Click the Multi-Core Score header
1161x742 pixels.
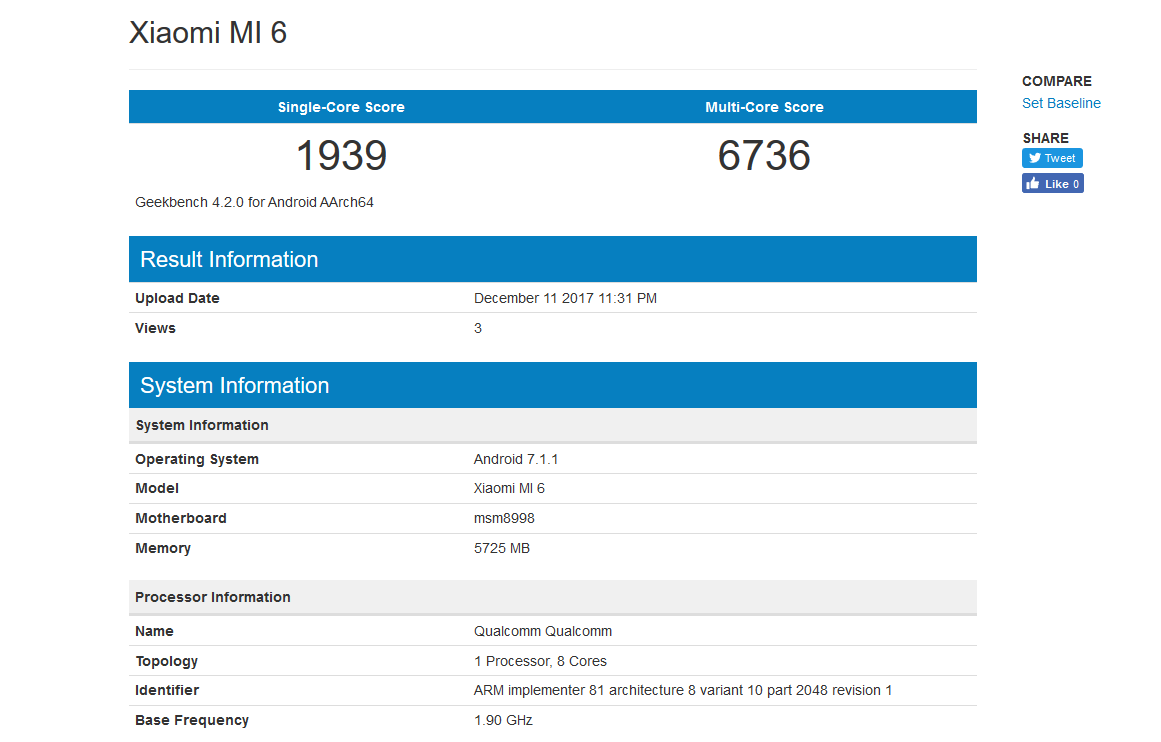[x=764, y=107]
